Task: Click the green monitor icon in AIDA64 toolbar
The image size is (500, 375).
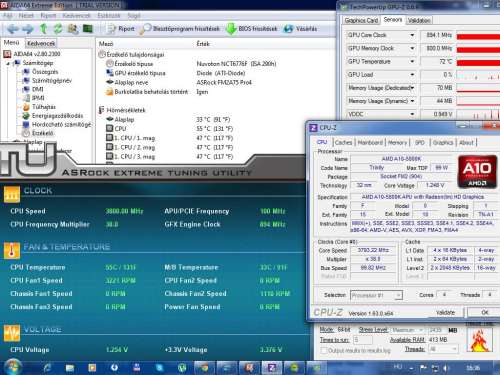Action: coord(88,29)
